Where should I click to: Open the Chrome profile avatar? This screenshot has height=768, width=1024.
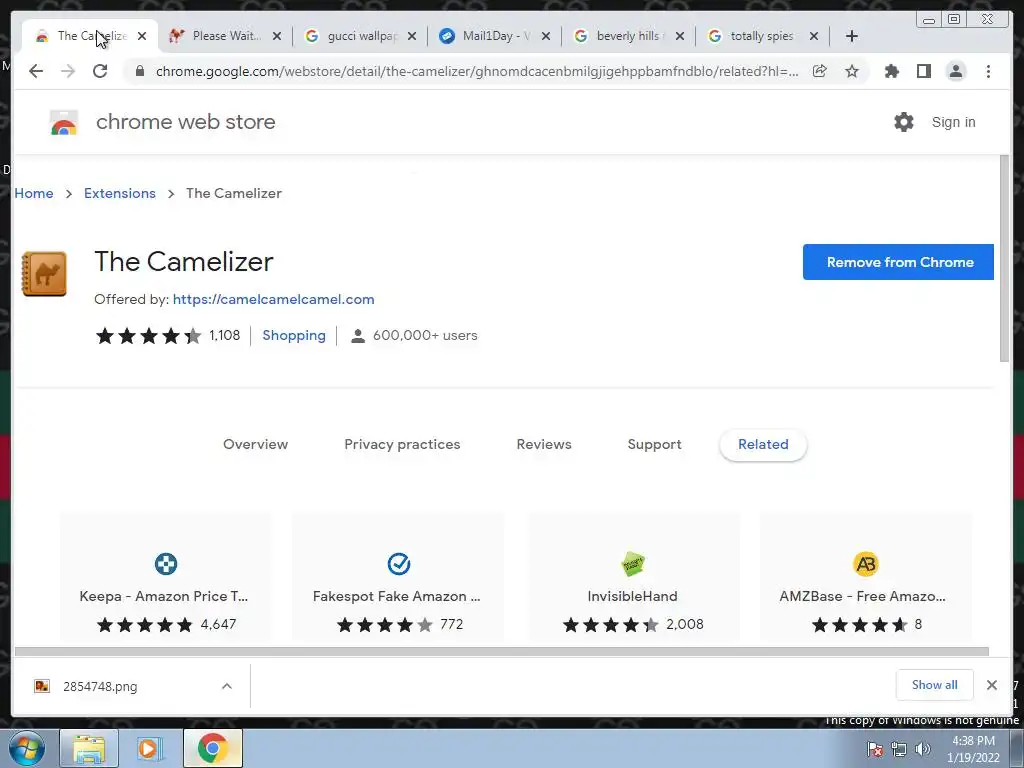tap(955, 71)
